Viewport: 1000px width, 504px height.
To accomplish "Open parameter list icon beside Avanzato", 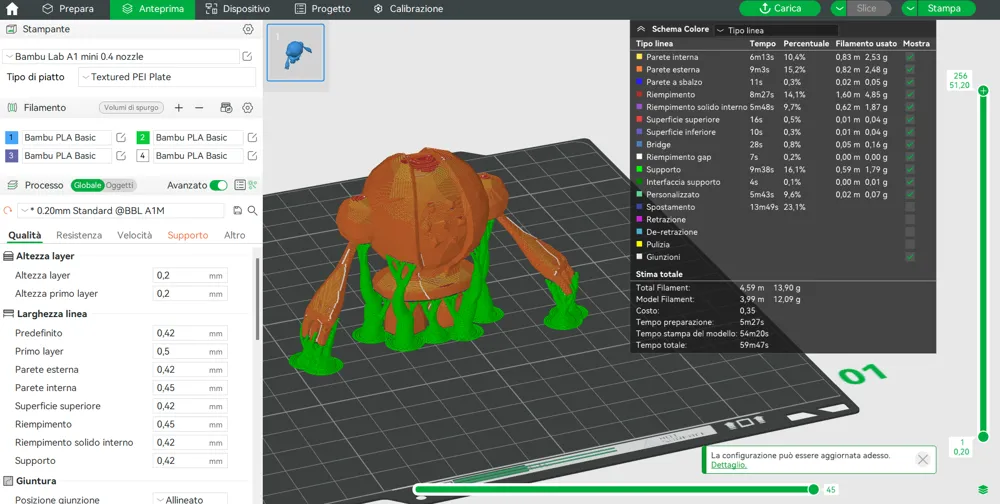I will tap(240, 185).
